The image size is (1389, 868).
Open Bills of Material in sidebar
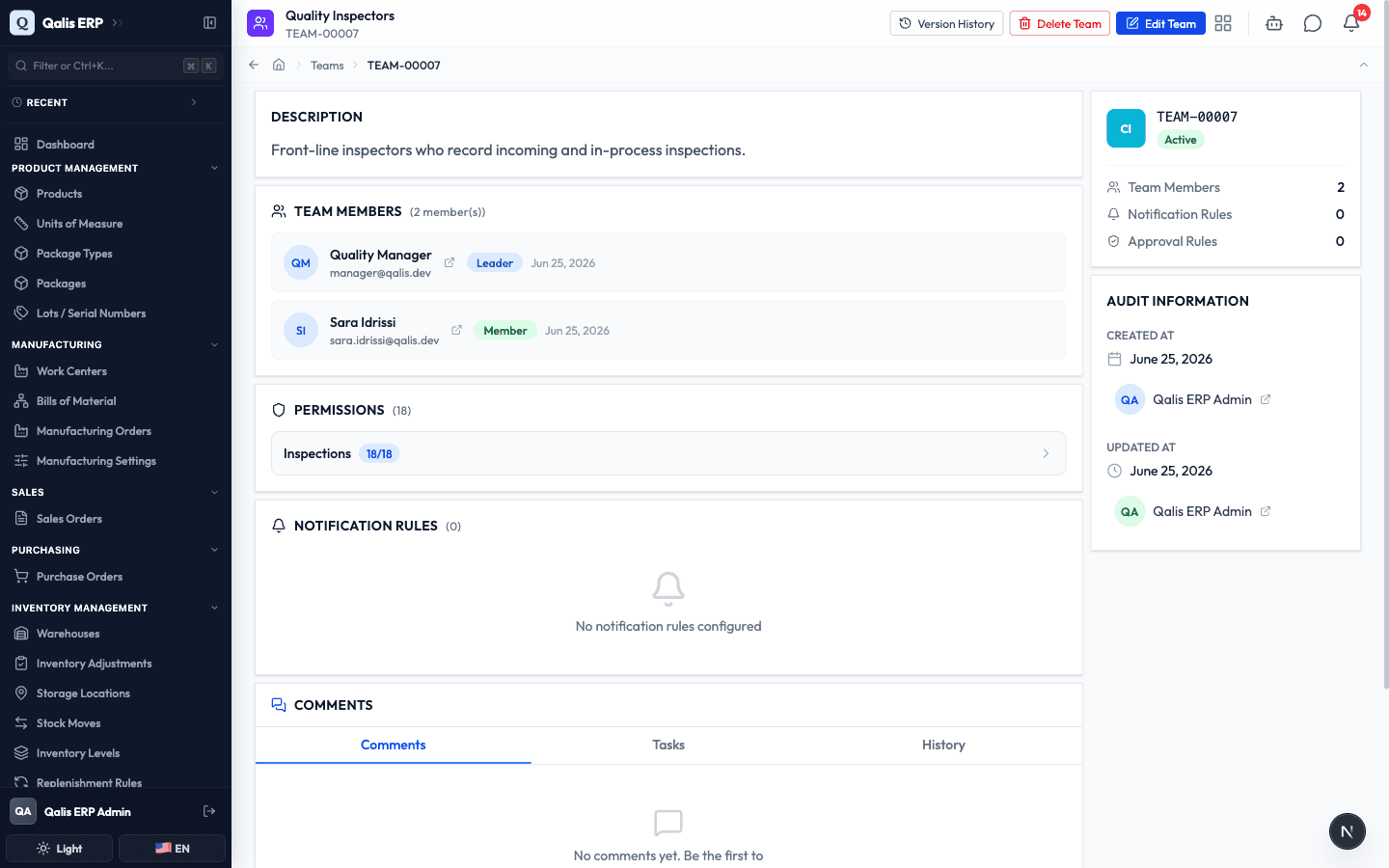tap(116, 401)
